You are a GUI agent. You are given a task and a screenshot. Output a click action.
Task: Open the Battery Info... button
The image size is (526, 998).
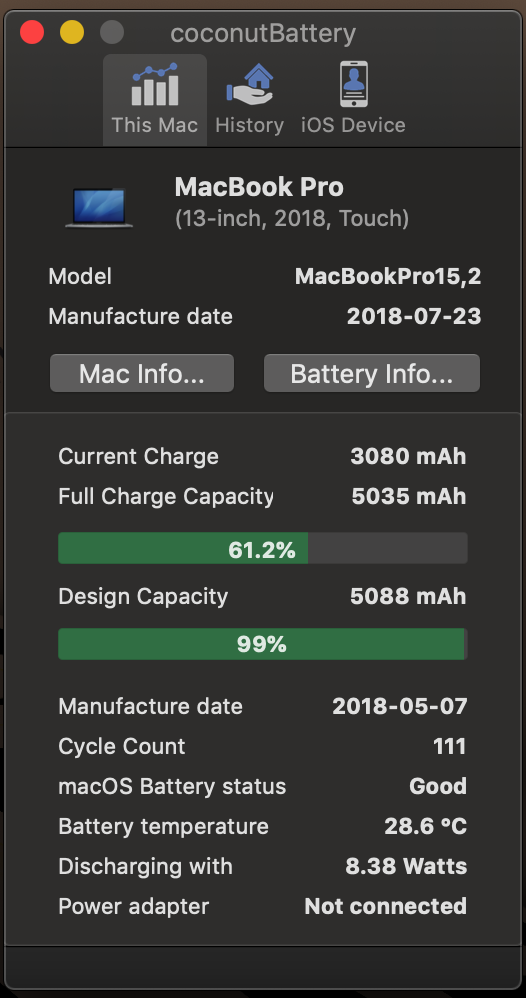pyautogui.click(x=372, y=374)
